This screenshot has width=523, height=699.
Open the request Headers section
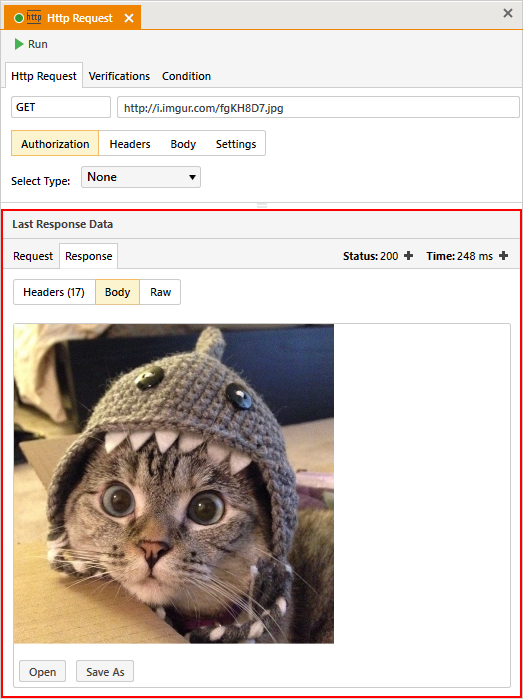[x=130, y=144]
